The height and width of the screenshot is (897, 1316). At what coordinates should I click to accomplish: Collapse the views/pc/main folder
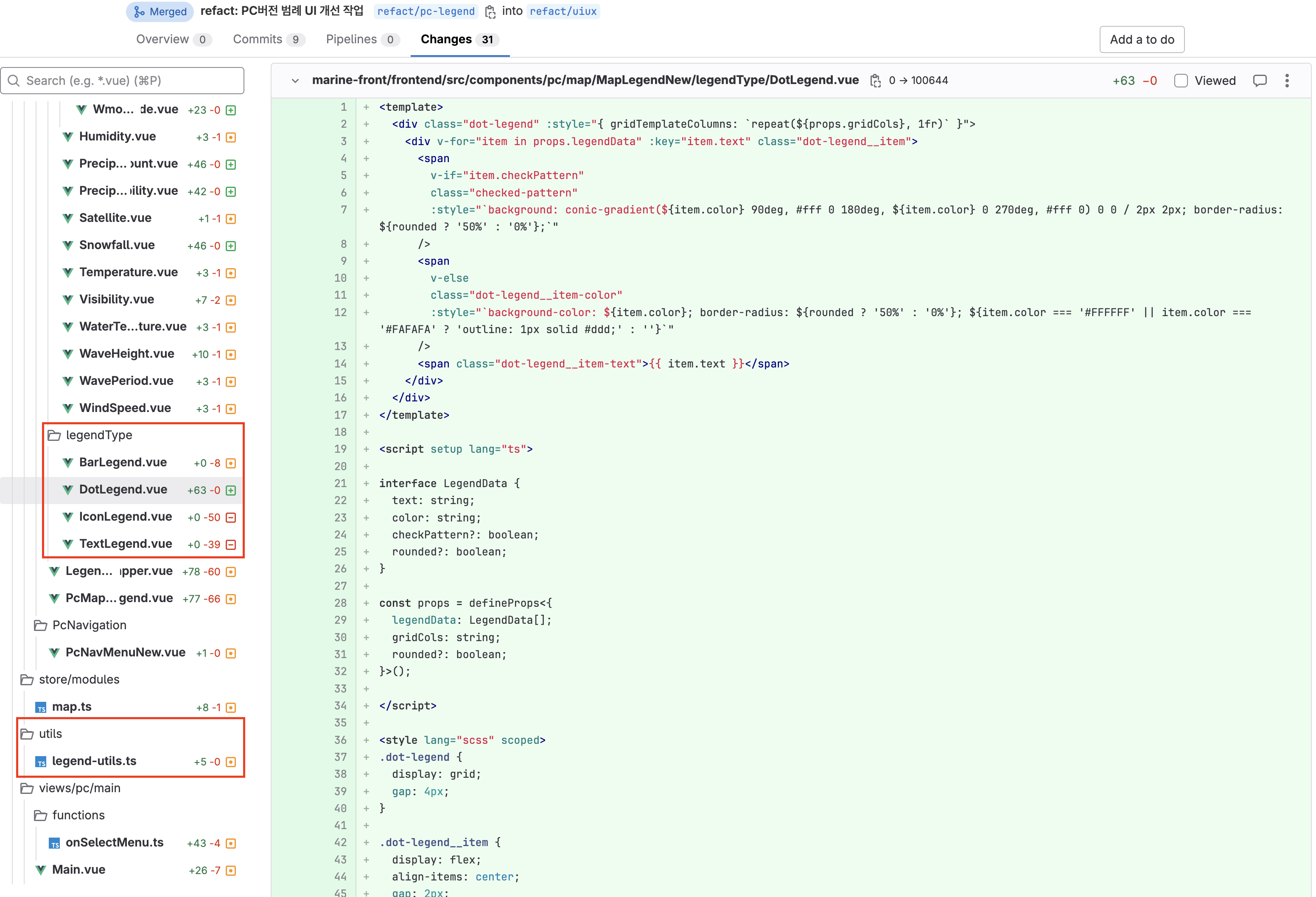(80, 788)
